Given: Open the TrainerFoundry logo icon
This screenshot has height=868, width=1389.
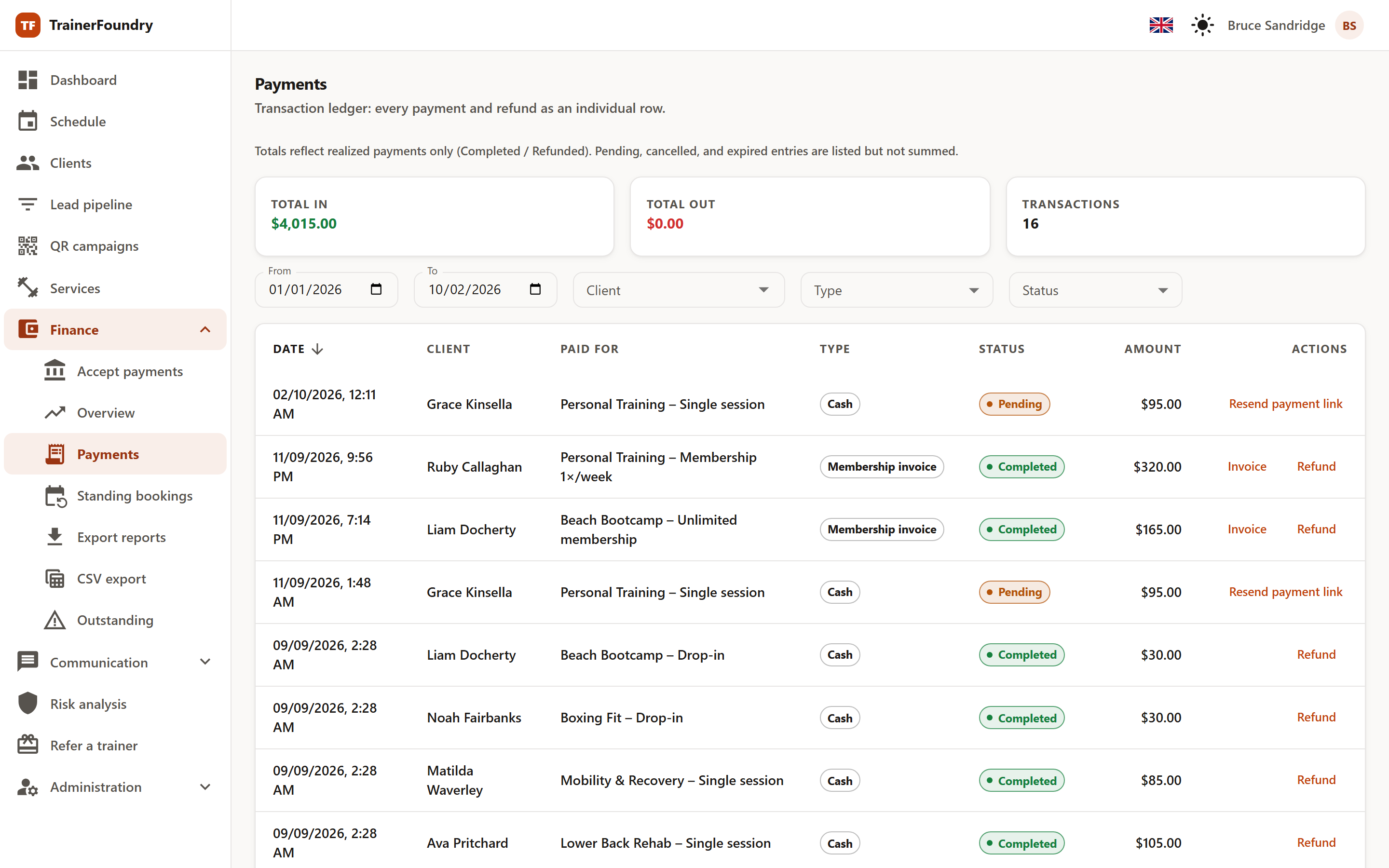Looking at the screenshot, I should [27, 25].
